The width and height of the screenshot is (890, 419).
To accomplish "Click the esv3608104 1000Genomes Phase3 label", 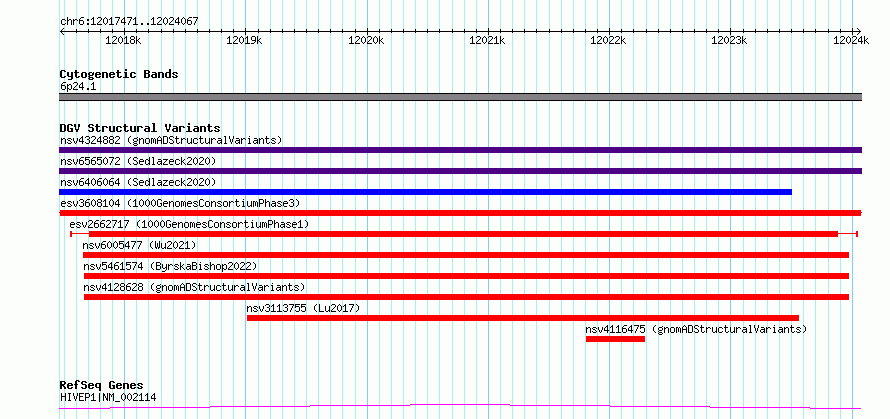I will coord(179,203).
